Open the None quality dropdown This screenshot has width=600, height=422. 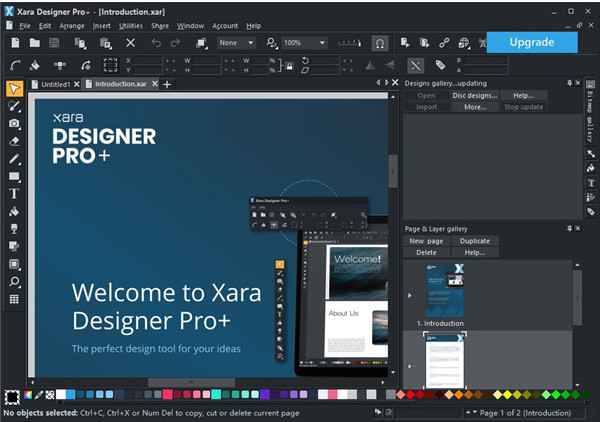point(236,43)
